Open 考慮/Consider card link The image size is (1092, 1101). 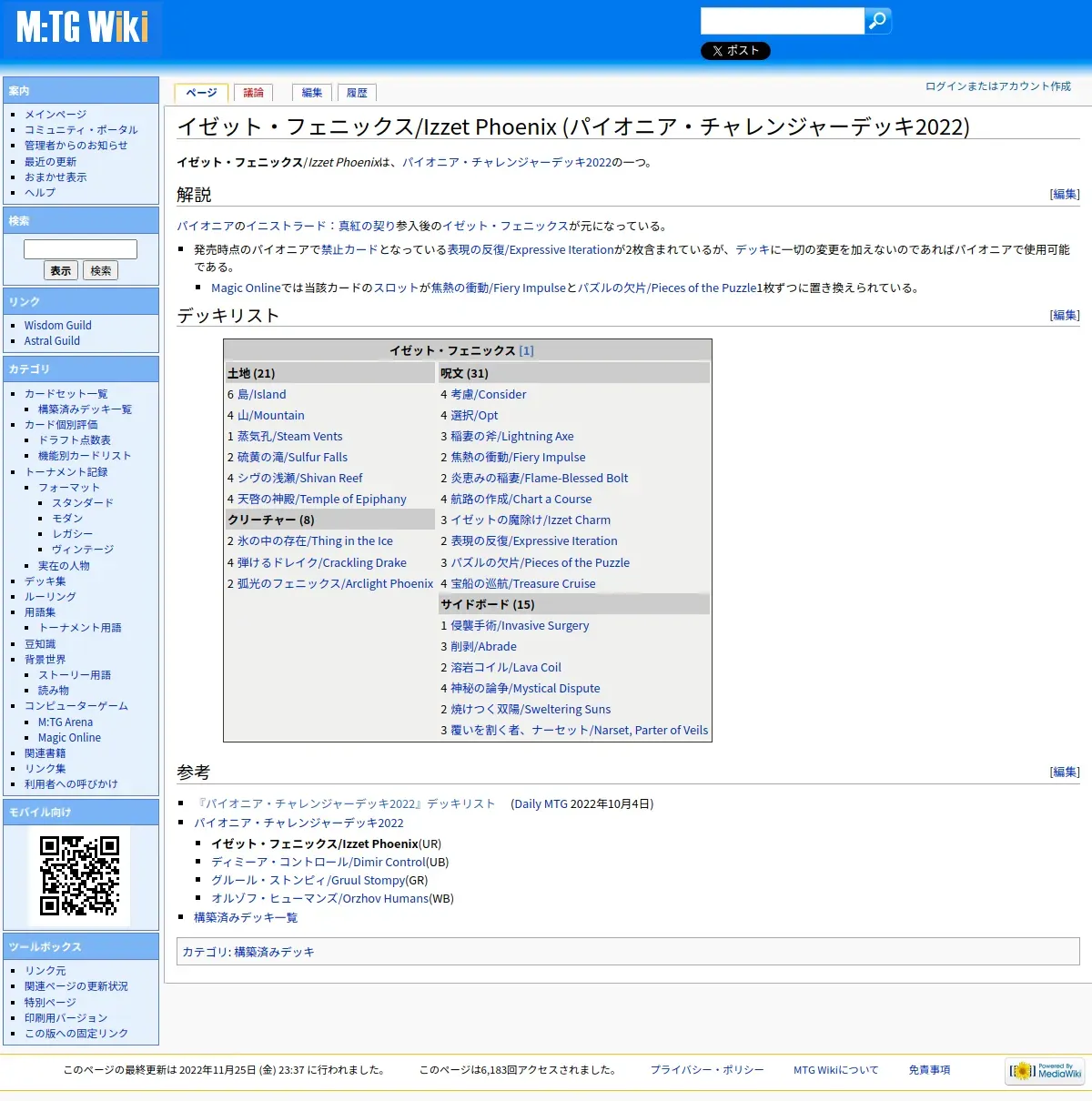[x=489, y=395]
